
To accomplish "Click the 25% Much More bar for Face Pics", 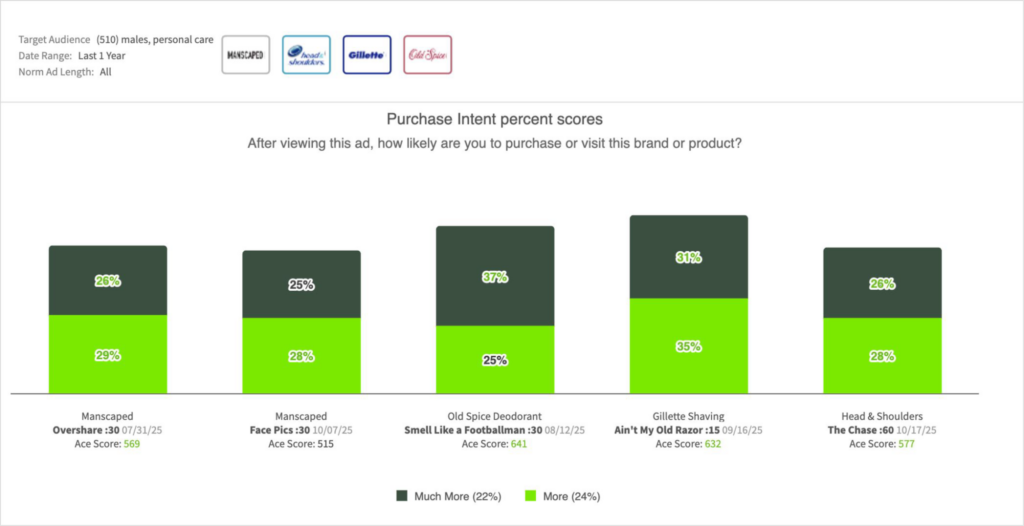I will tap(301, 284).
